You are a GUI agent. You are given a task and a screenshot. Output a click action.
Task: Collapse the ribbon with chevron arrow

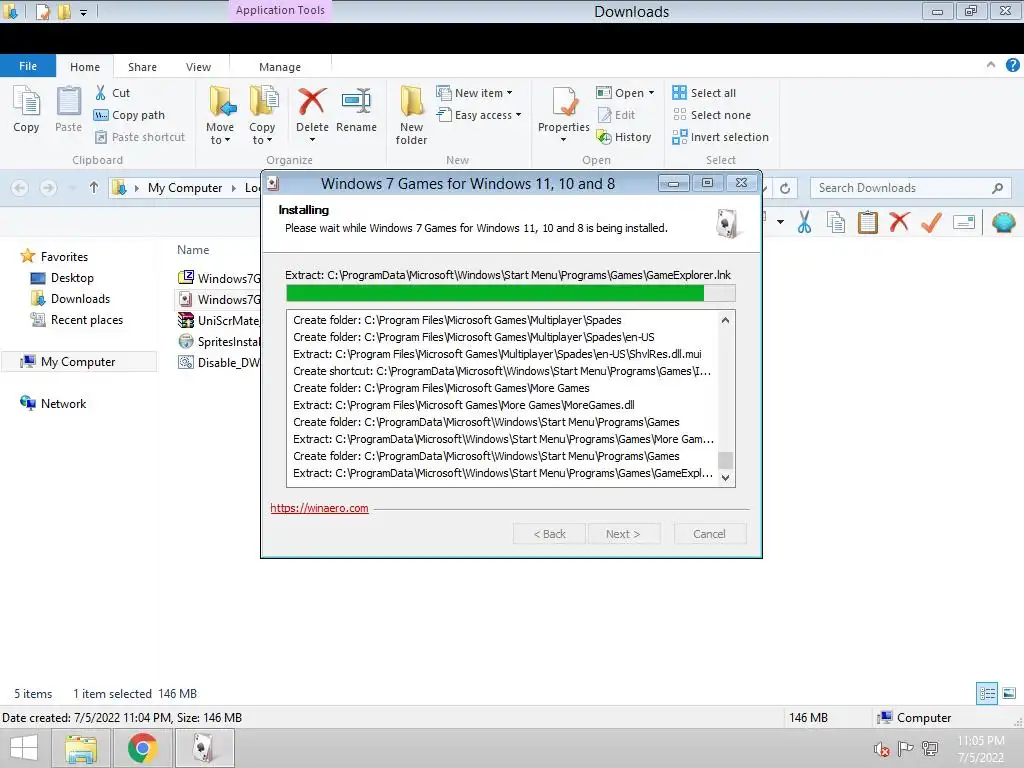click(991, 65)
